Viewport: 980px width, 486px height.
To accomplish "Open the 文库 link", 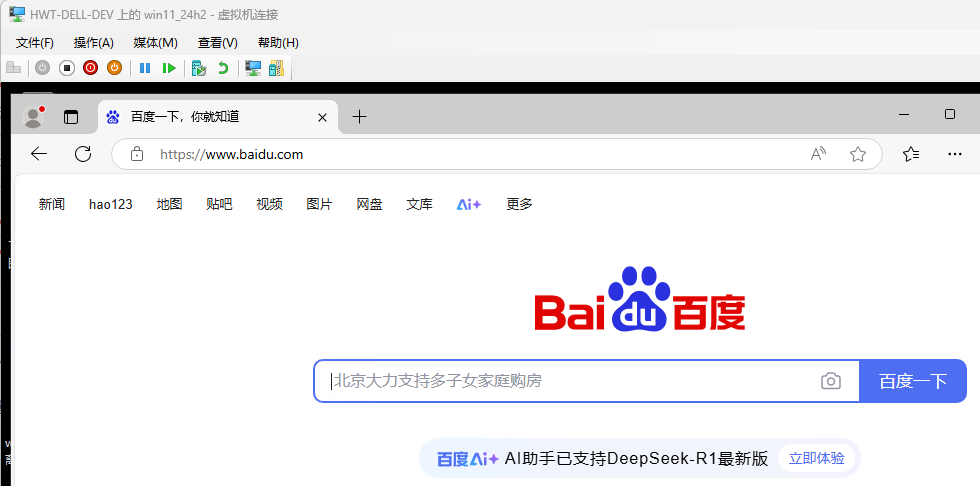I will [419, 204].
